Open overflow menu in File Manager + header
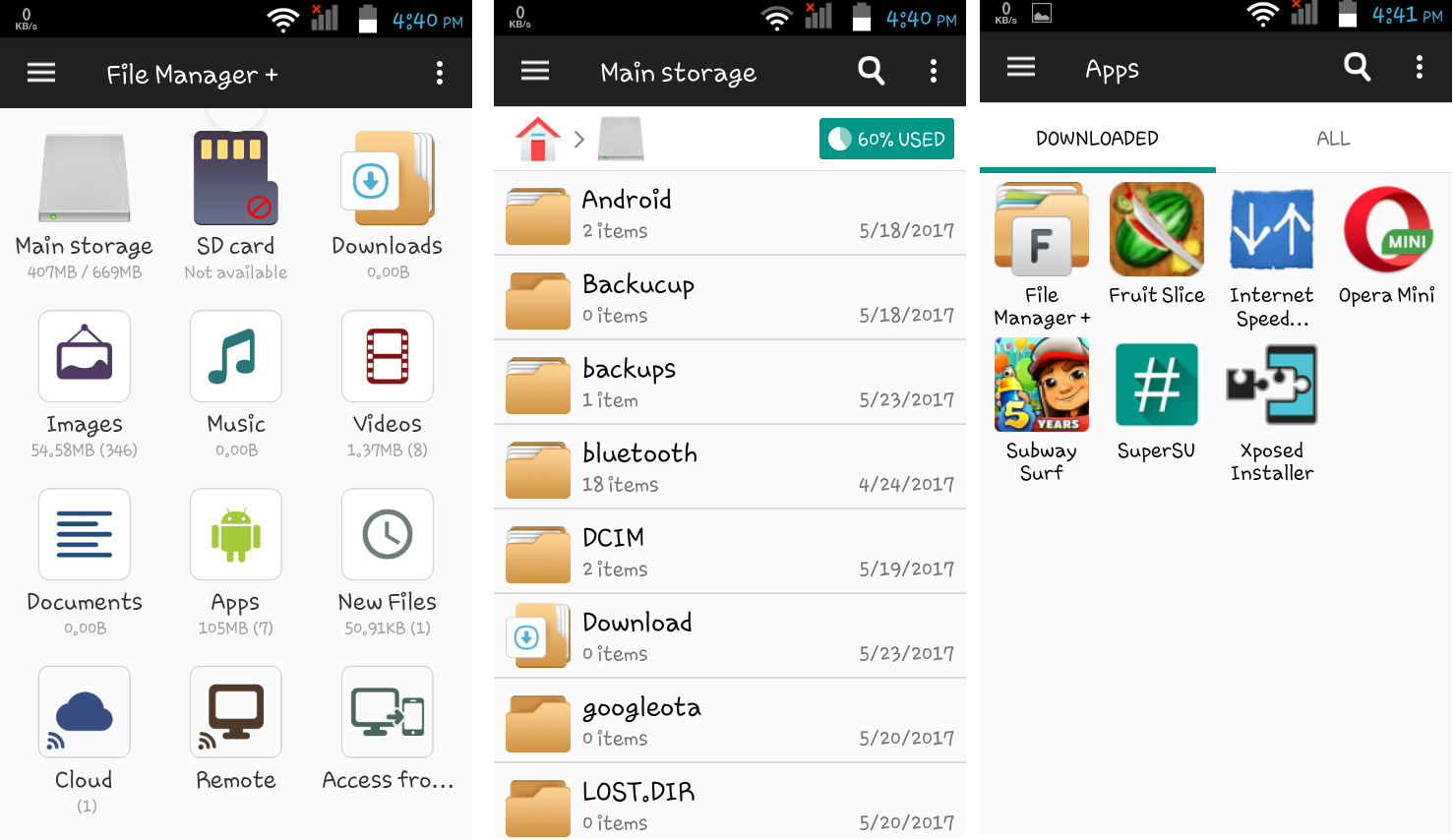The width and height of the screenshot is (1454, 840). pyautogui.click(x=440, y=73)
